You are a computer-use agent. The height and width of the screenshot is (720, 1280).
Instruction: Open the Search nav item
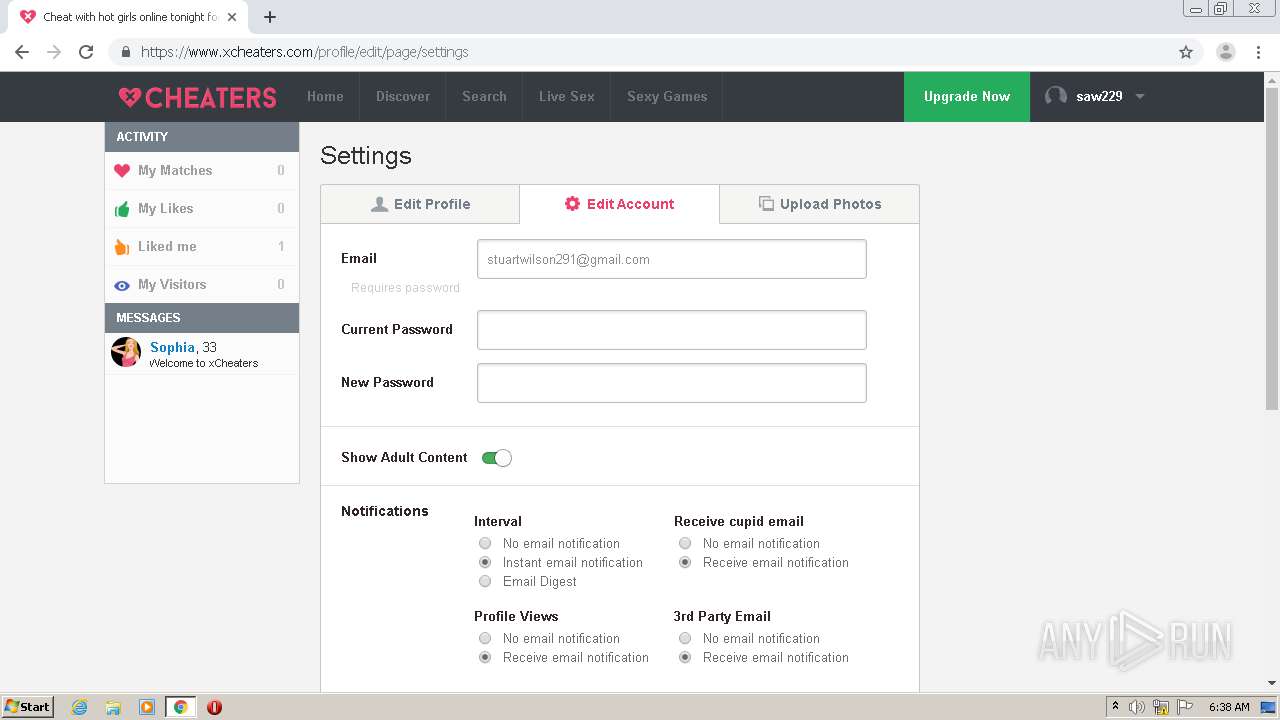[x=484, y=97]
